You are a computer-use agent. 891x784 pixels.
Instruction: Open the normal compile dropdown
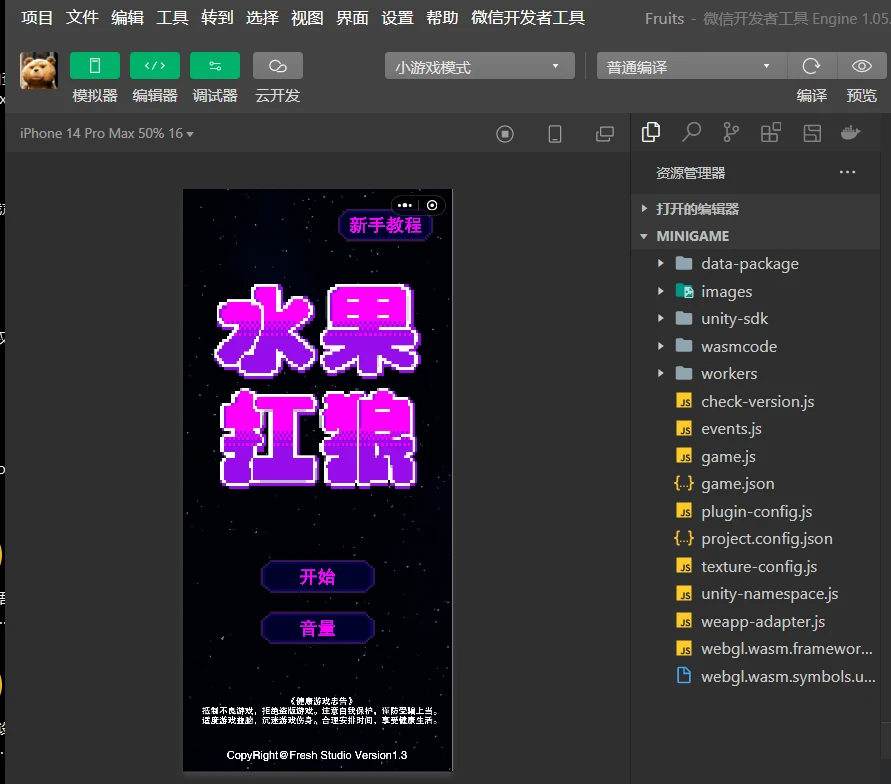coord(690,67)
